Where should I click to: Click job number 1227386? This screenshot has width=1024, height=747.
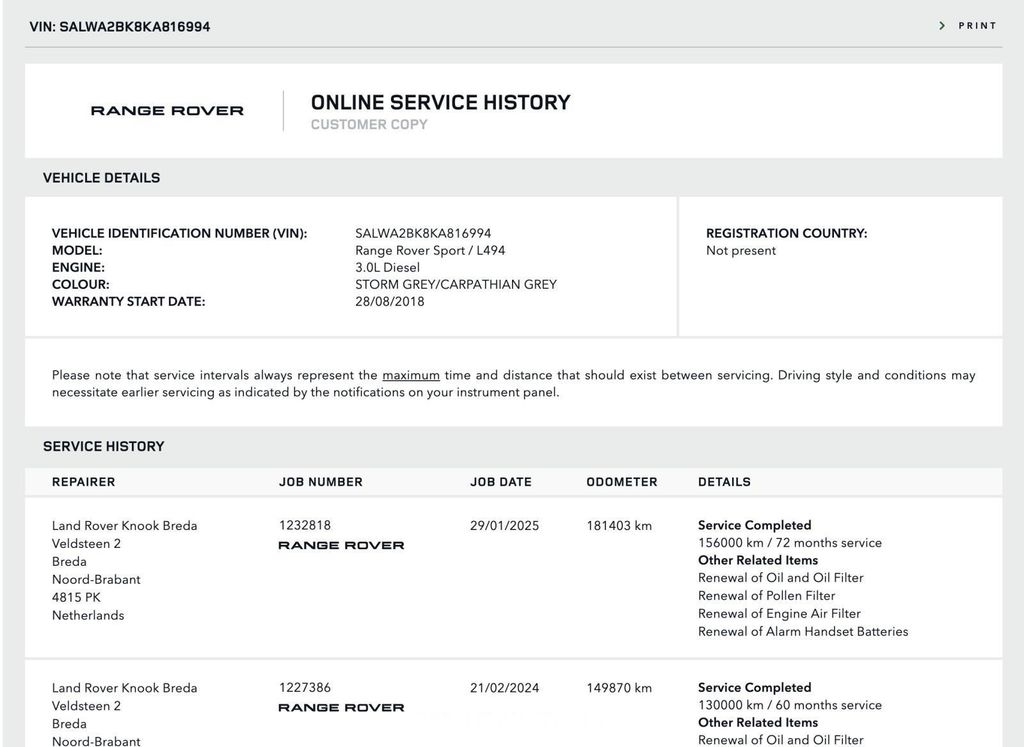(x=305, y=688)
